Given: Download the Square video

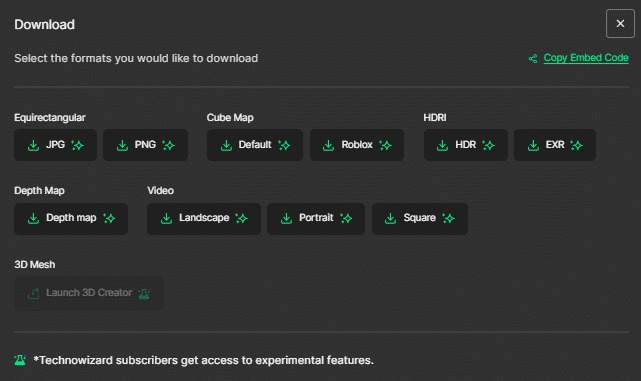Looking at the screenshot, I should pyautogui.click(x=420, y=219).
